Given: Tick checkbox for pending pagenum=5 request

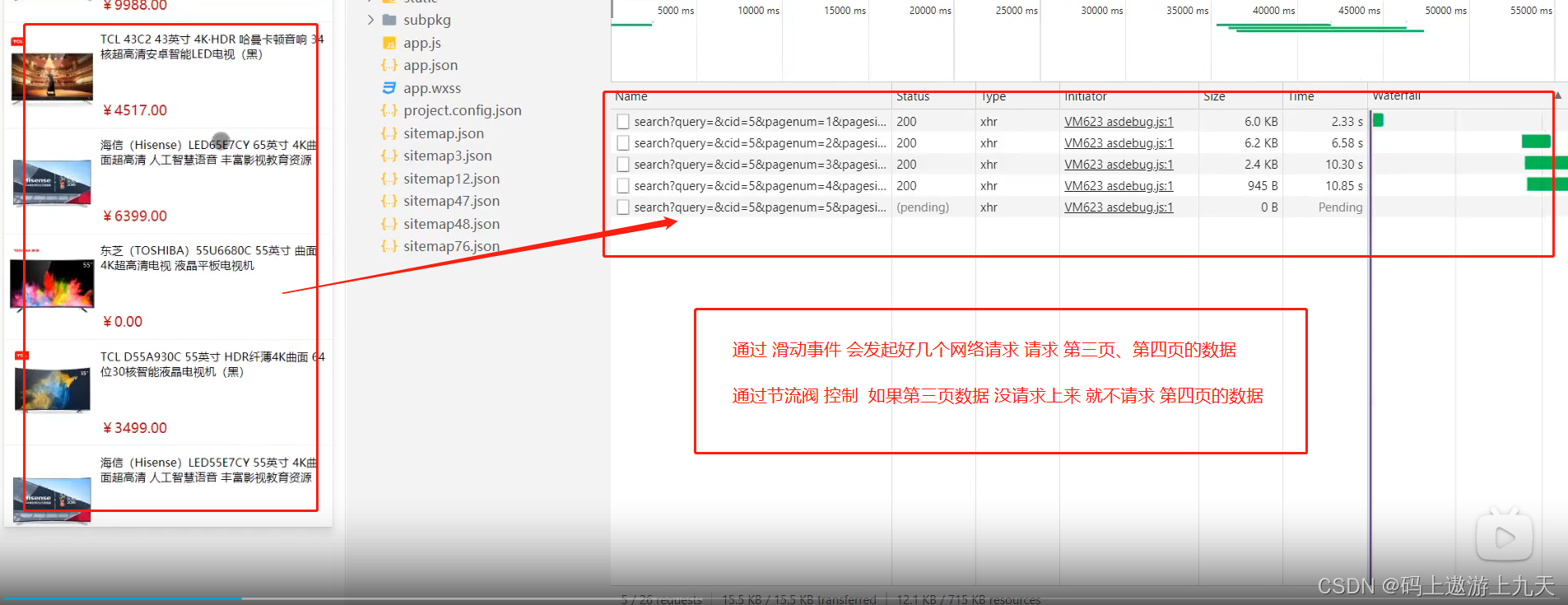Looking at the screenshot, I should [x=623, y=207].
